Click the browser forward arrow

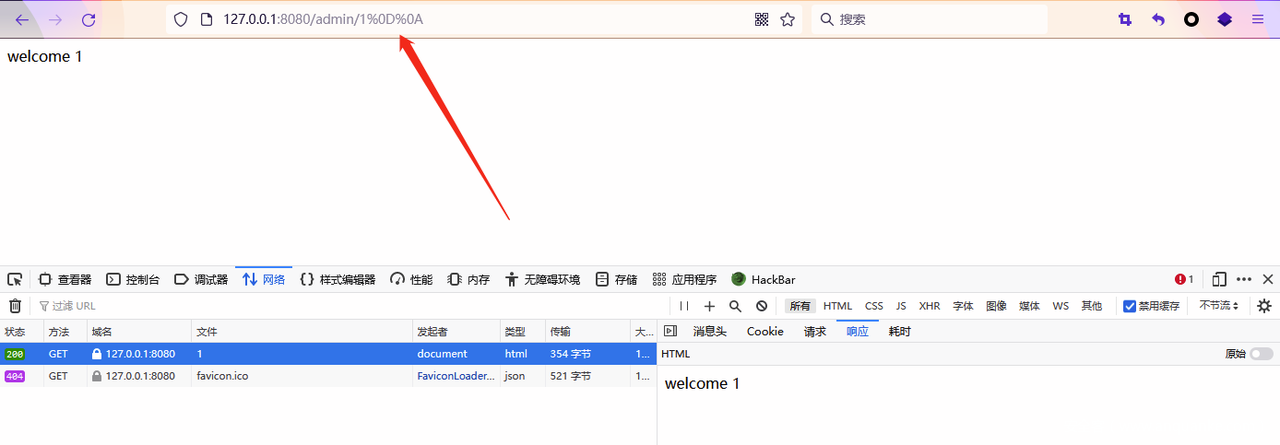(55, 19)
